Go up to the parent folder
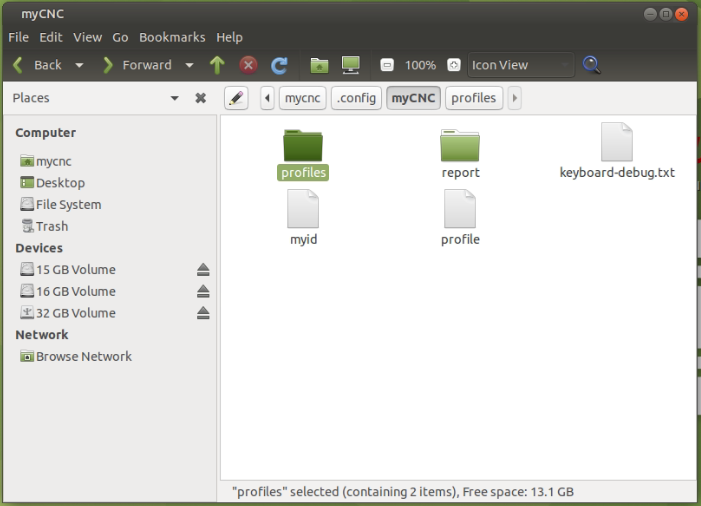This screenshot has width=701, height=506. 217,65
